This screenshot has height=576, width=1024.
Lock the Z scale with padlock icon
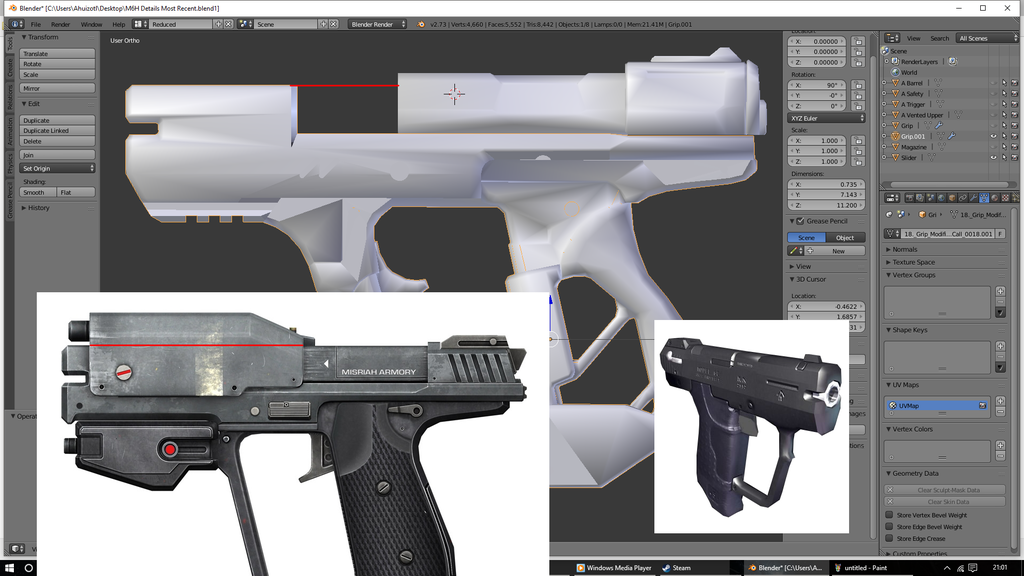click(x=858, y=161)
